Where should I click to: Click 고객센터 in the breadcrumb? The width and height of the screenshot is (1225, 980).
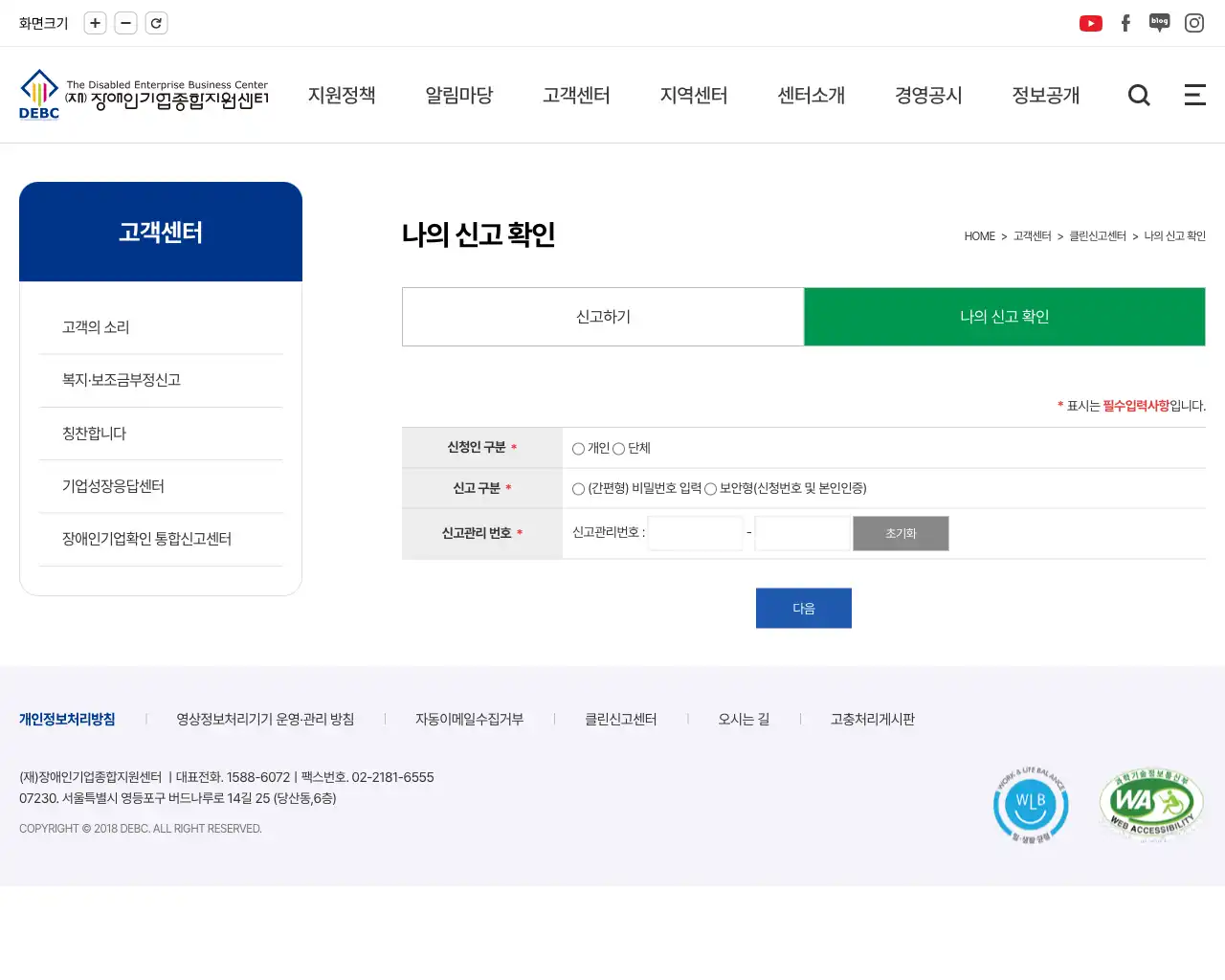point(1032,236)
